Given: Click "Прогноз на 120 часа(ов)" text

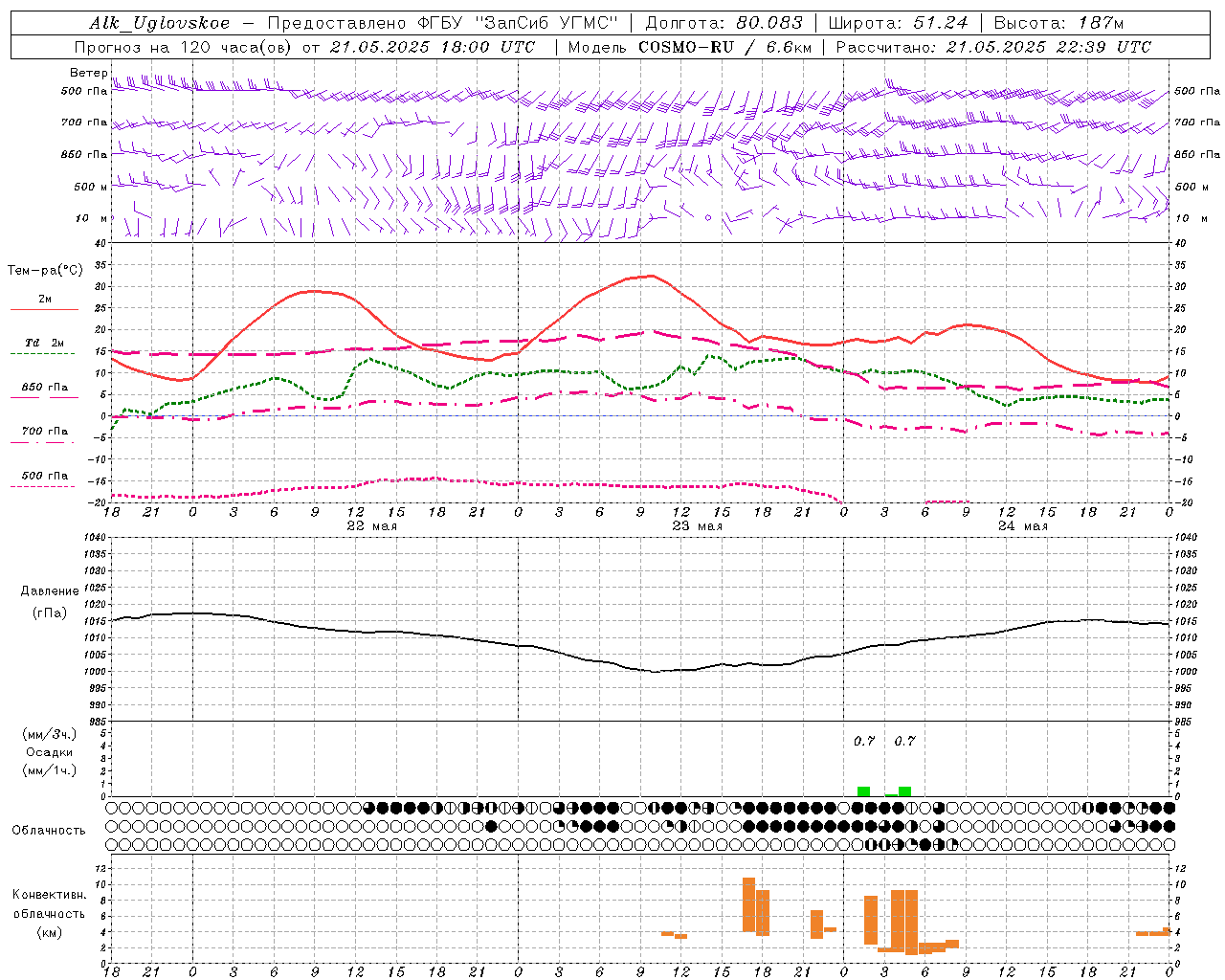Looking at the screenshot, I should pos(185,47).
